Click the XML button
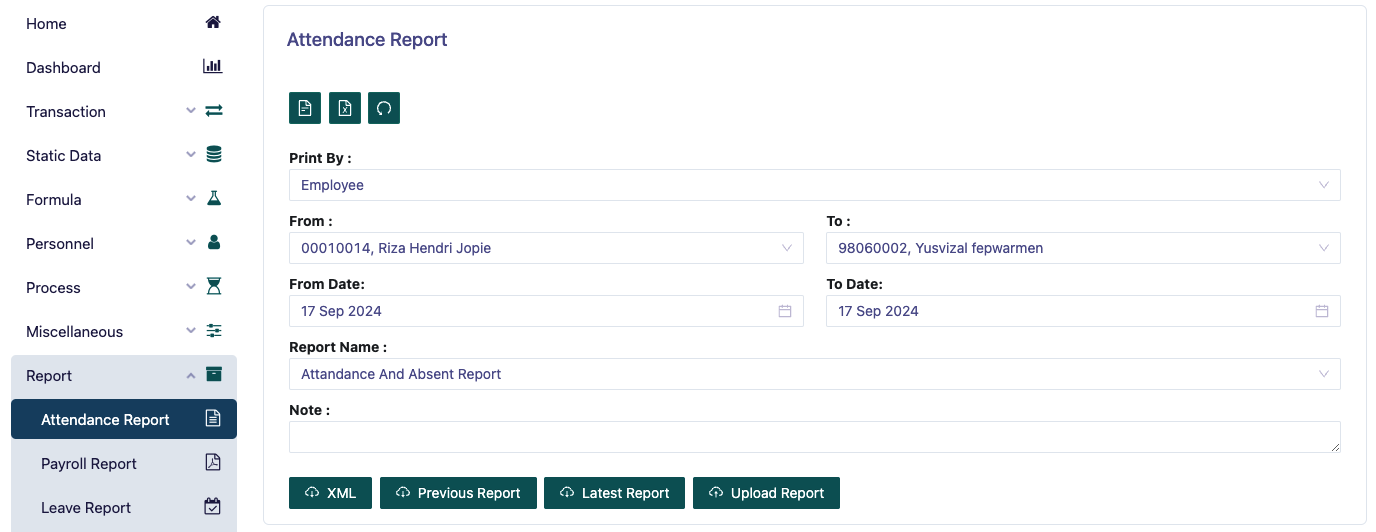This screenshot has height=532, width=1376. click(330, 493)
